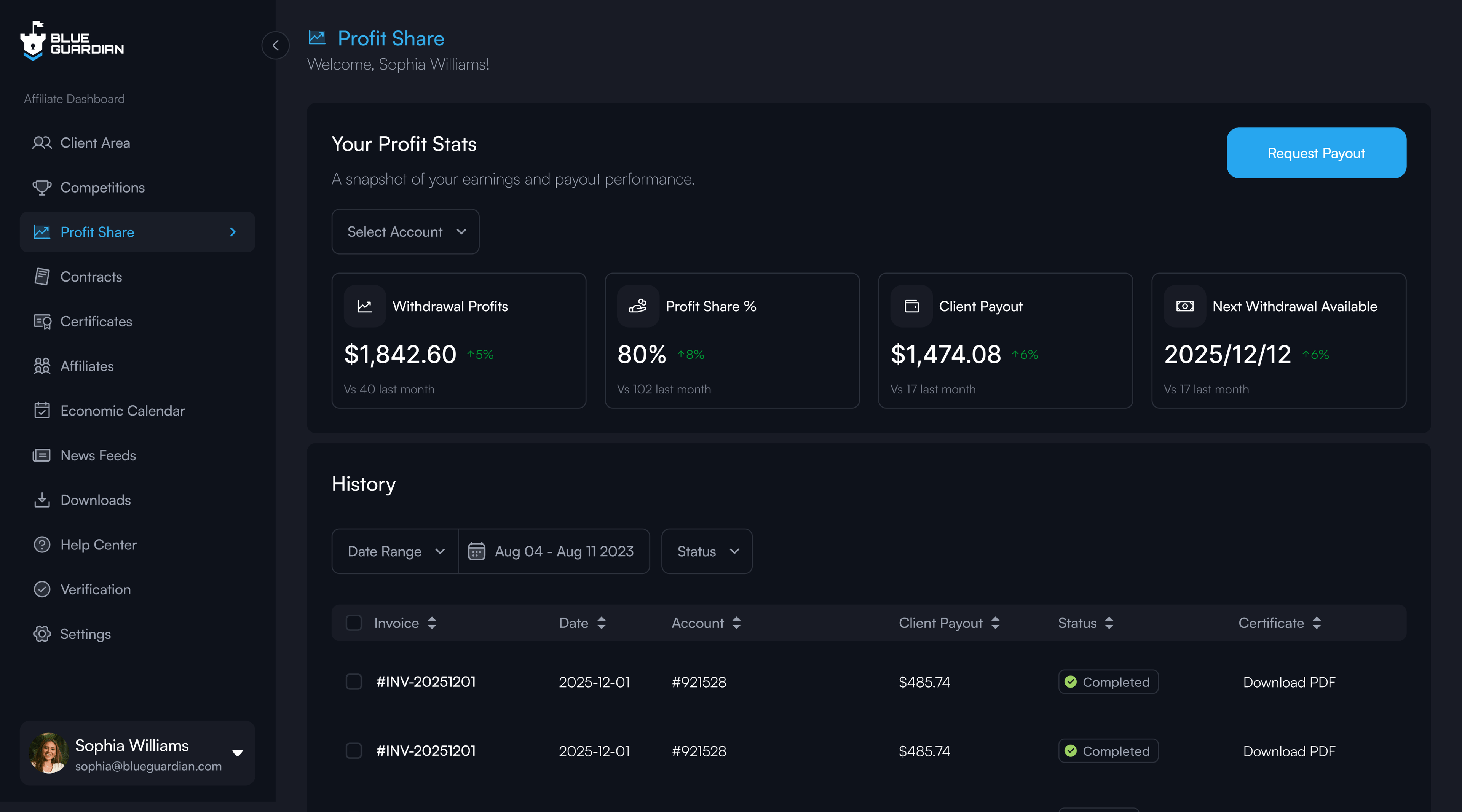
Task: Go to Certificates in the sidebar
Action: (x=137, y=322)
